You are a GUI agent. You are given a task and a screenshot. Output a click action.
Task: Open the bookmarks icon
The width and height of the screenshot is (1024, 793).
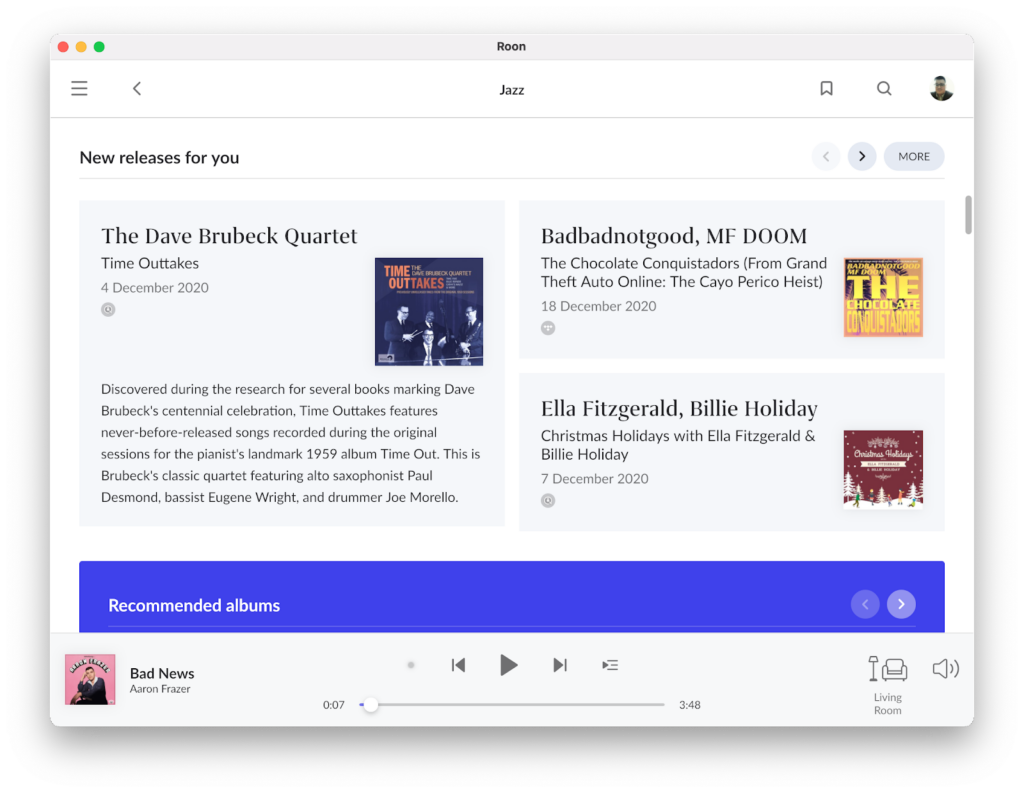(x=826, y=88)
